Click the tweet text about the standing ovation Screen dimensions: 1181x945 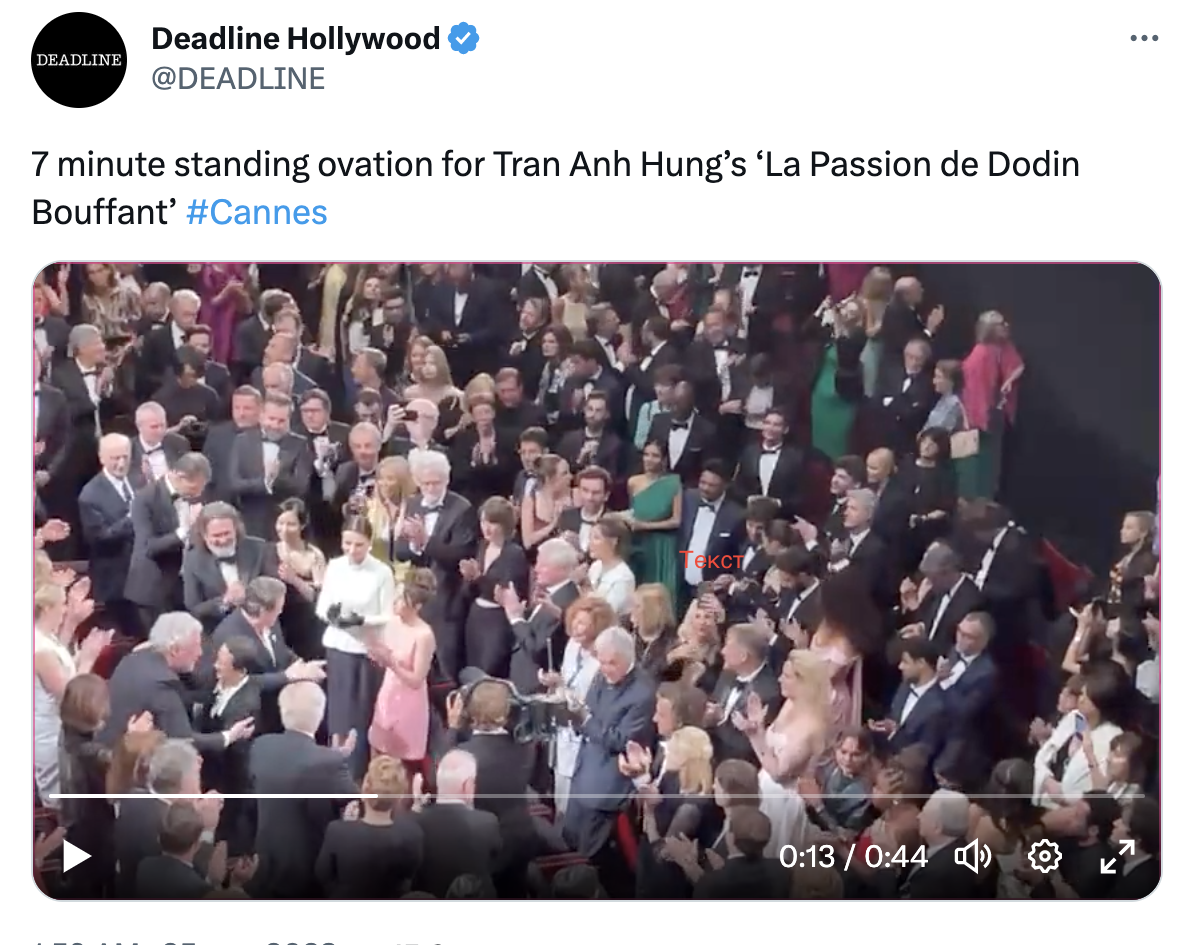click(555, 188)
